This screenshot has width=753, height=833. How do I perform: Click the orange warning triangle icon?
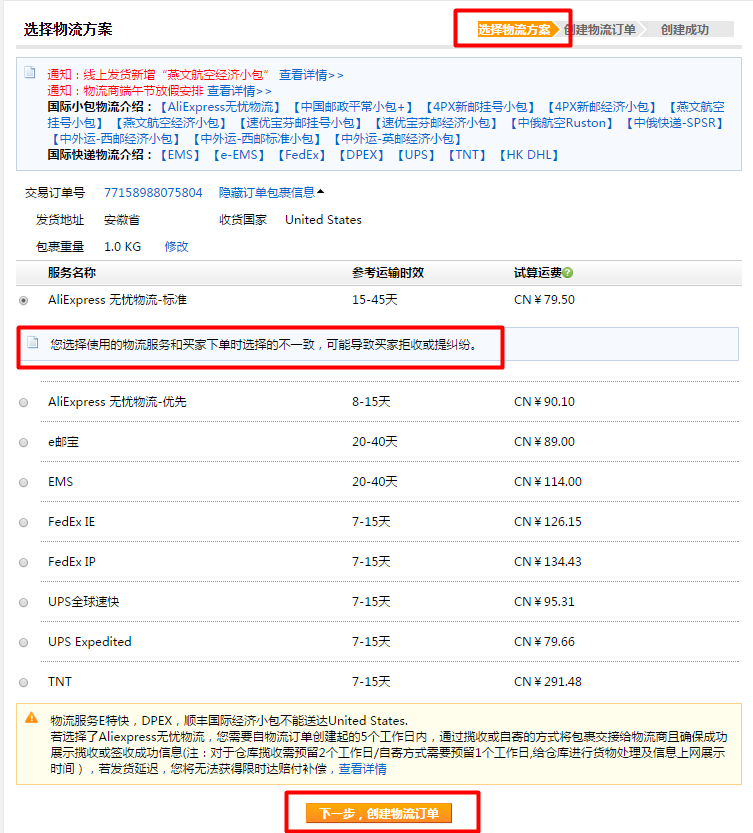[x=31, y=717]
